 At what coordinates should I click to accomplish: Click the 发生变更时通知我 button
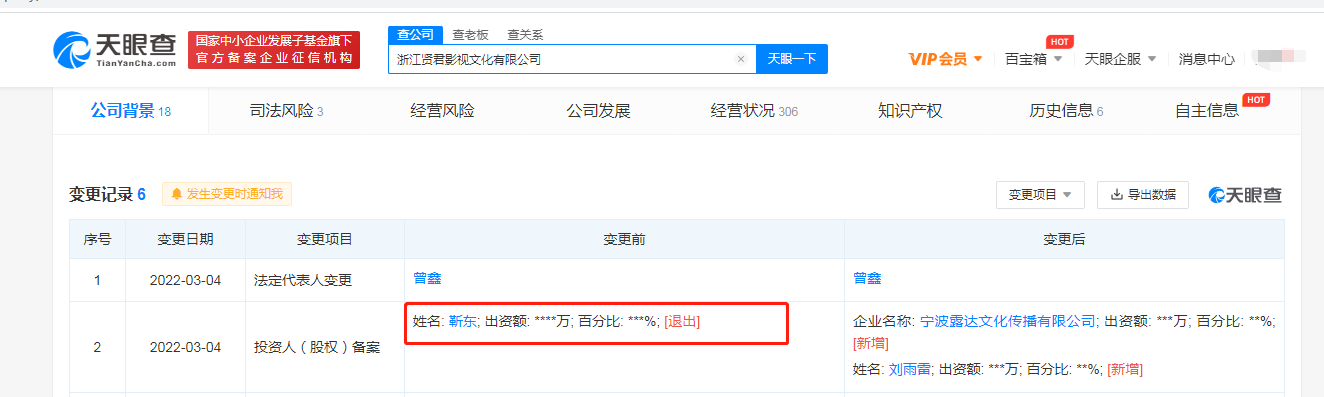point(227,194)
